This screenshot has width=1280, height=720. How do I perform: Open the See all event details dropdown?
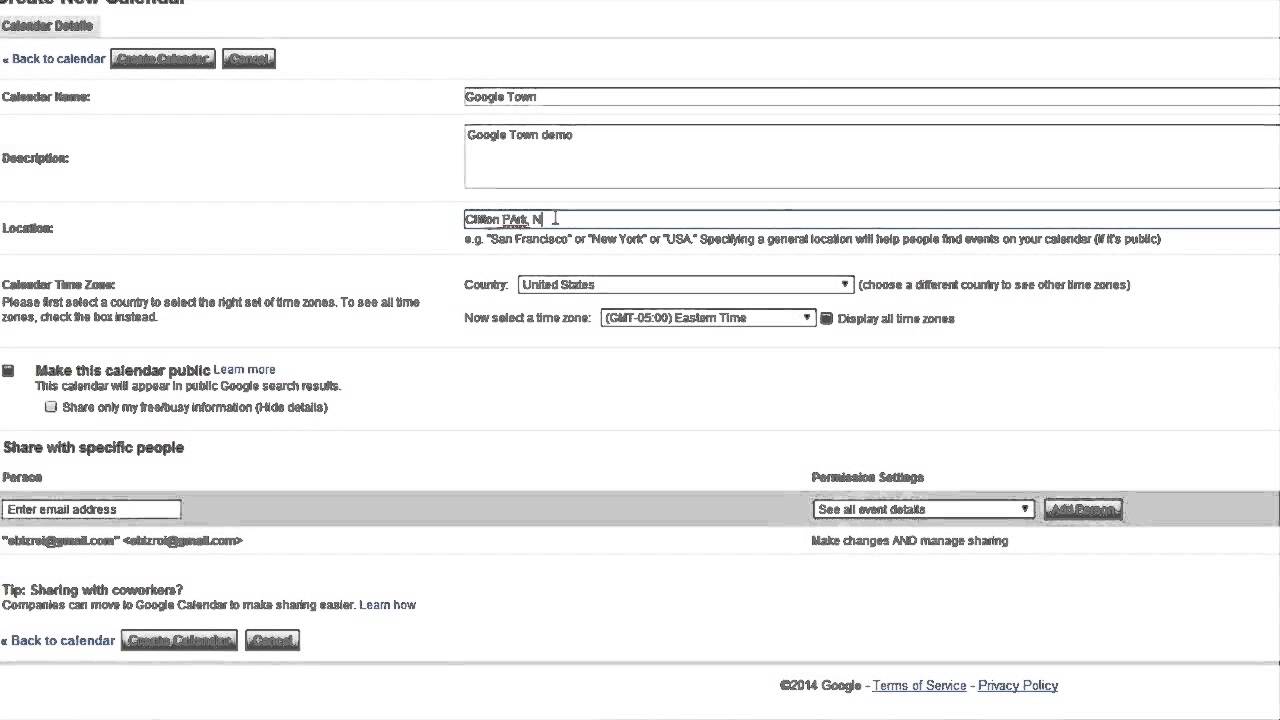[x=923, y=510]
